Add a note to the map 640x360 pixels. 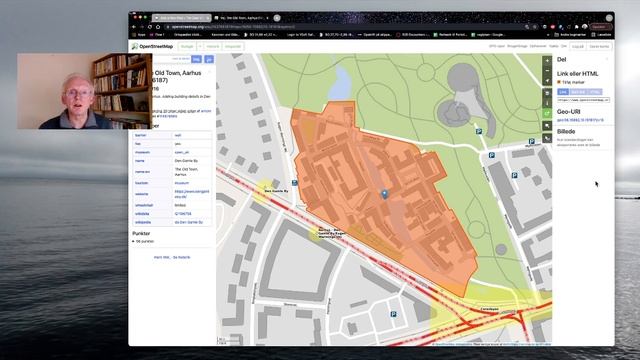click(x=547, y=126)
